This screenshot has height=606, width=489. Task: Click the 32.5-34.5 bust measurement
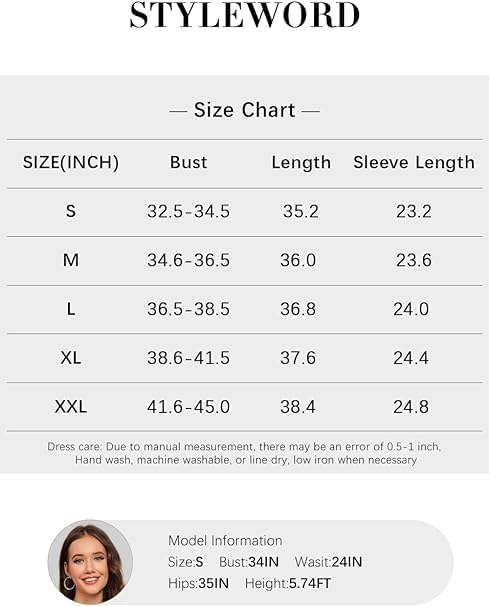pos(189,211)
